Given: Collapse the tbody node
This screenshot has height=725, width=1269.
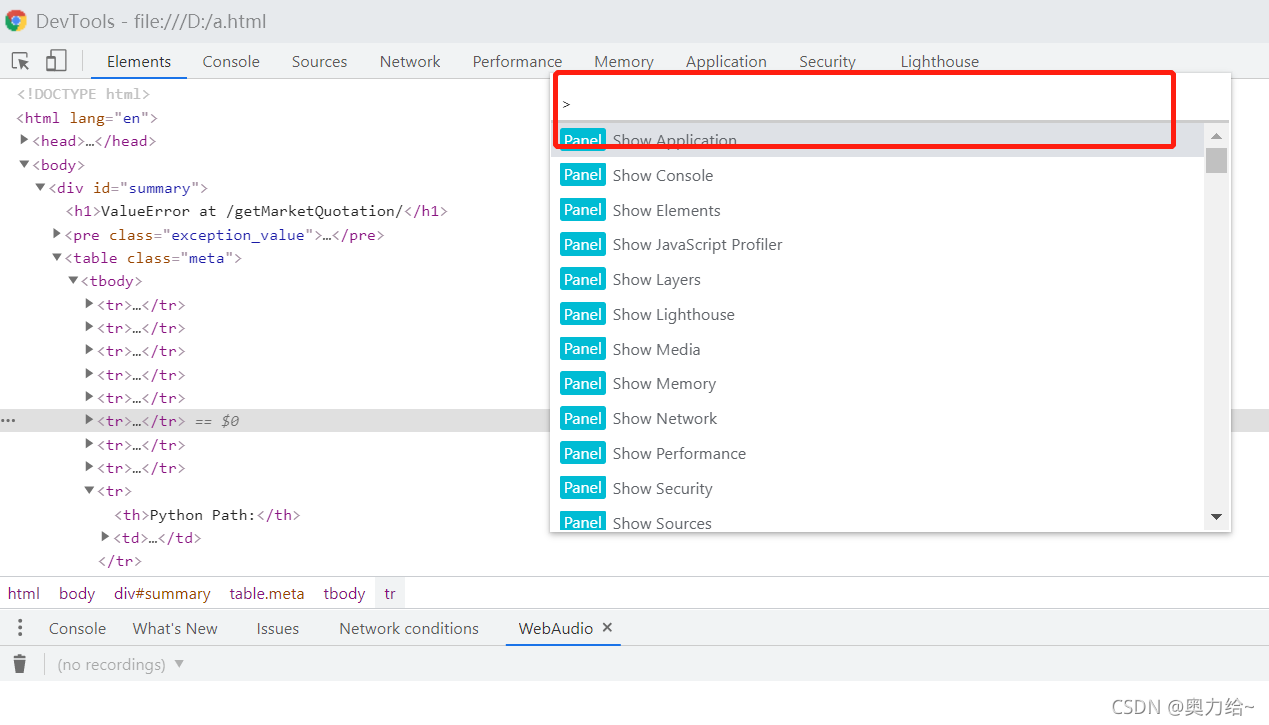Looking at the screenshot, I should [73, 280].
